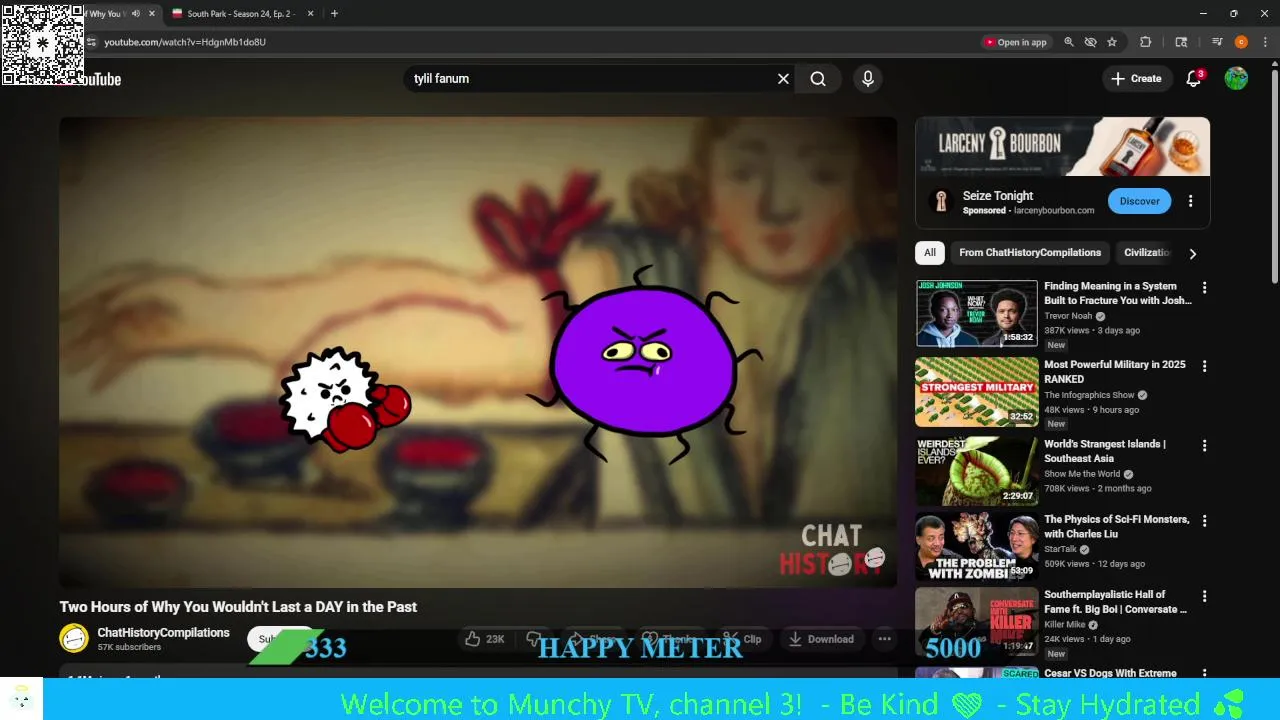Open Show Me the World channel

click(1082, 474)
